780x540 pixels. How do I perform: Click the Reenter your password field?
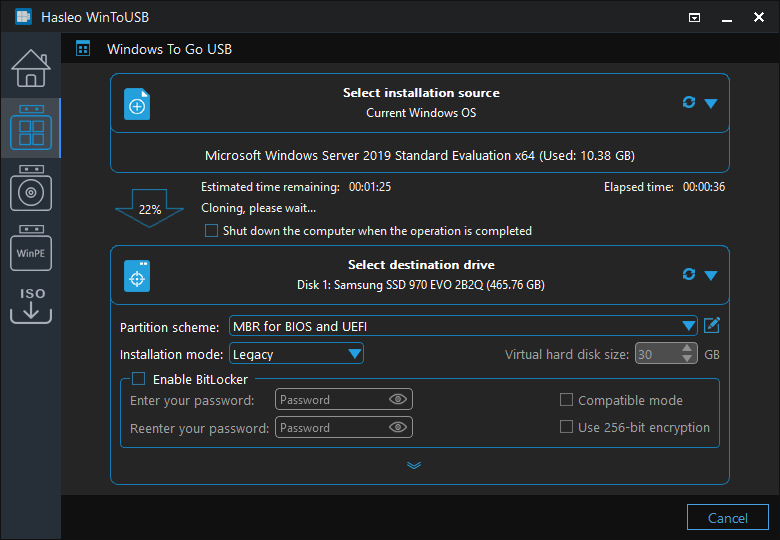344,427
